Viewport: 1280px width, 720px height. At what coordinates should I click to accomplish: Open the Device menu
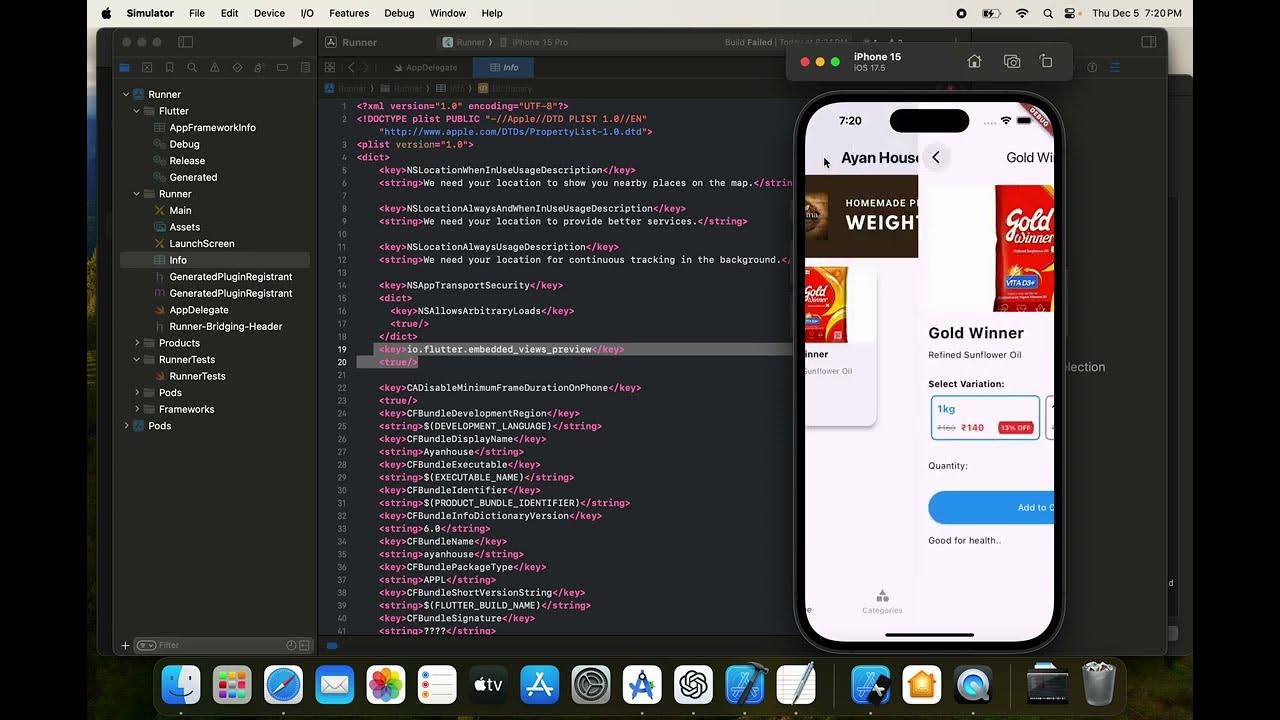click(269, 13)
